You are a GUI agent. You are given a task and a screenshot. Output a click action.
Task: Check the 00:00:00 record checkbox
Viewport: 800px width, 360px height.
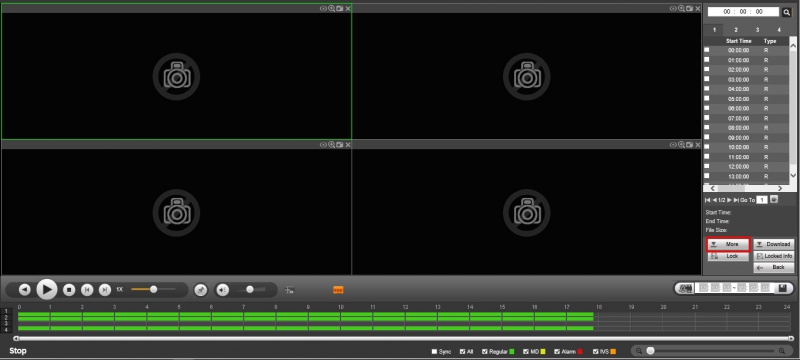[707, 50]
